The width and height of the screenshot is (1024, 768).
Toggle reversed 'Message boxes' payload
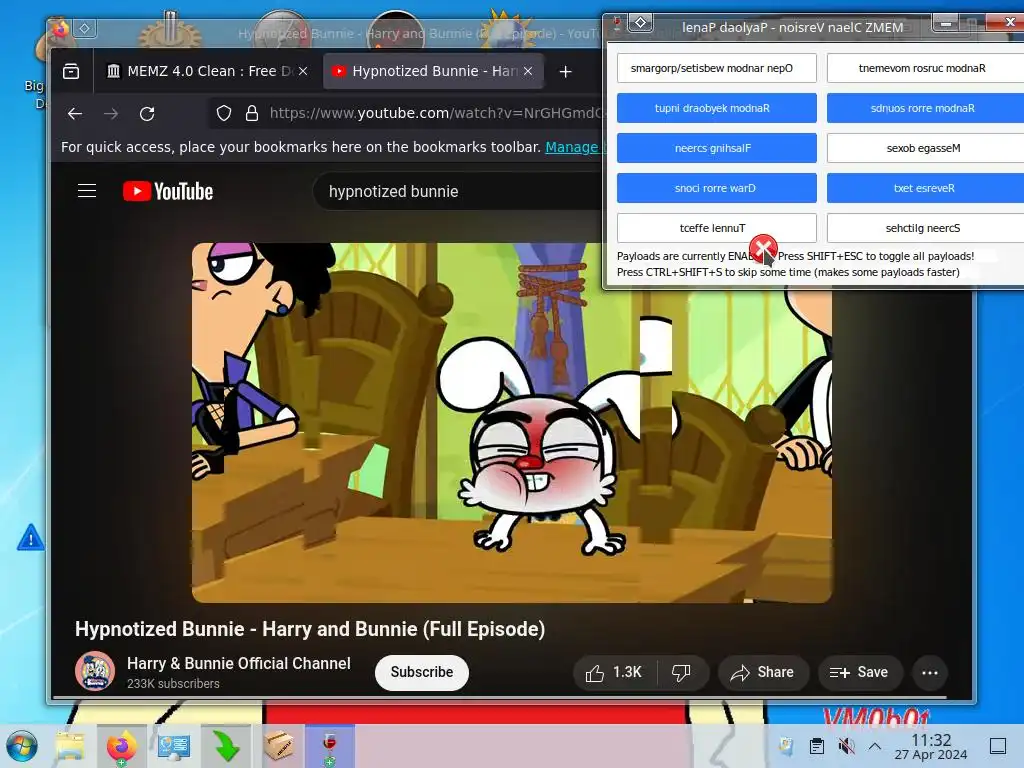tap(925, 148)
